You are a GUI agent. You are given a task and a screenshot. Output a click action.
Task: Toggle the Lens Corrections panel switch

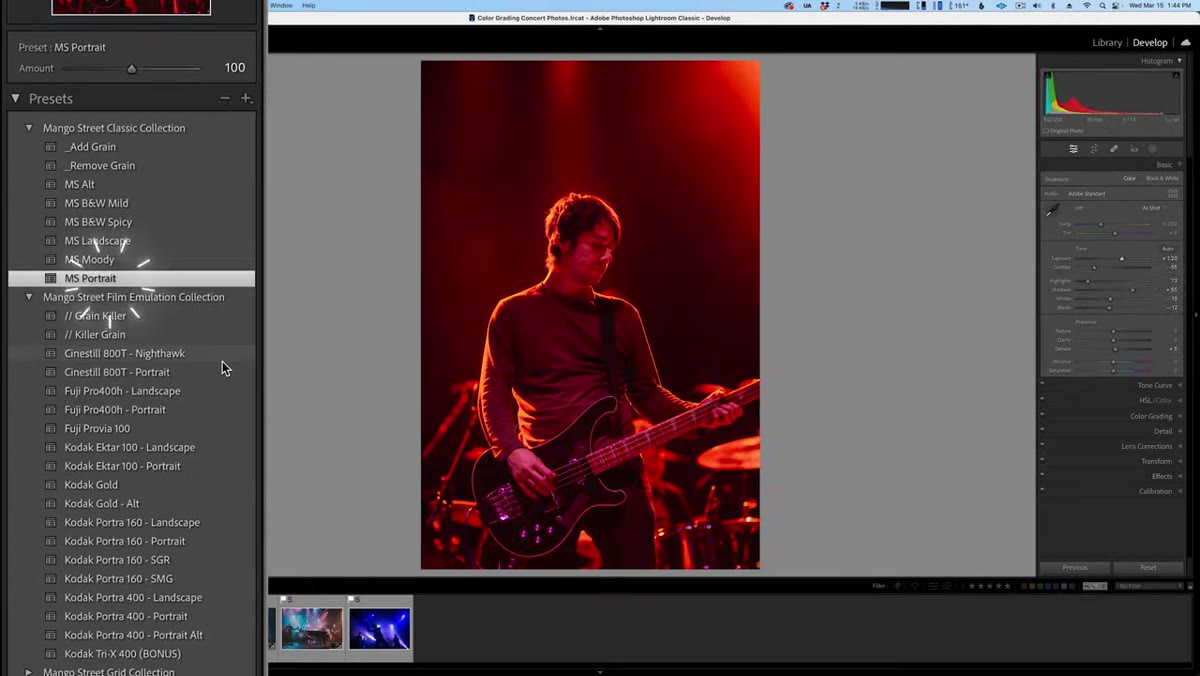tap(1042, 446)
